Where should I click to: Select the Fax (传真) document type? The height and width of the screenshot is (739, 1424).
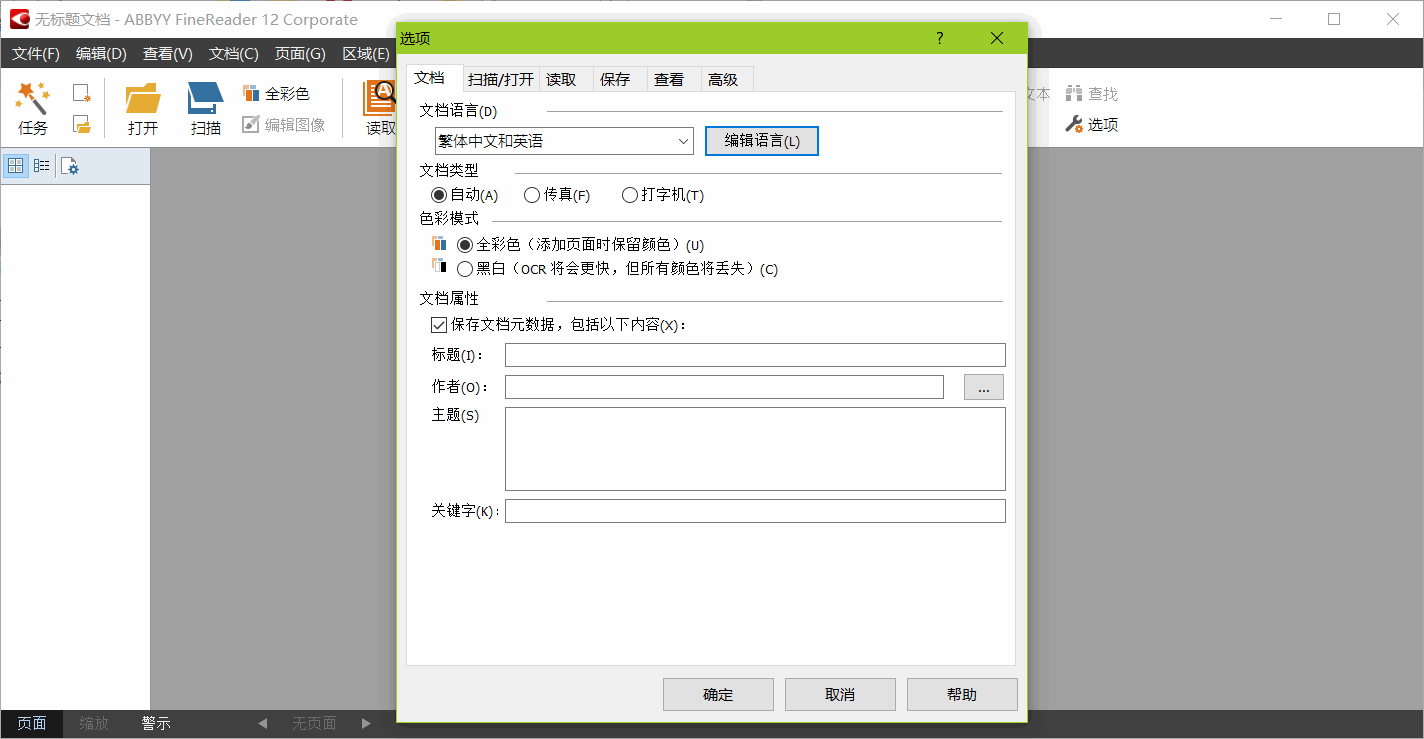[x=532, y=195]
